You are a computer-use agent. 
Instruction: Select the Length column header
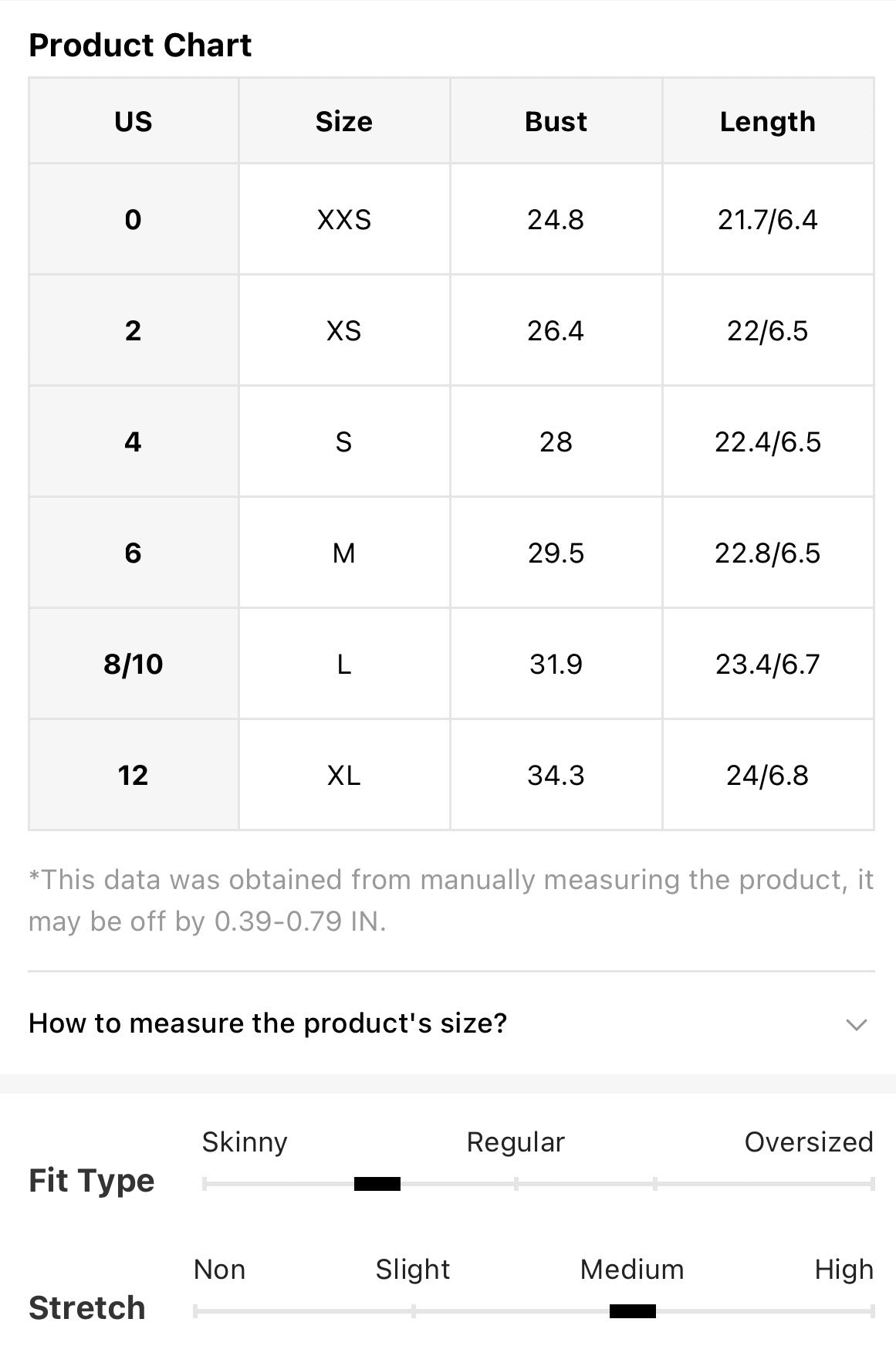768,121
